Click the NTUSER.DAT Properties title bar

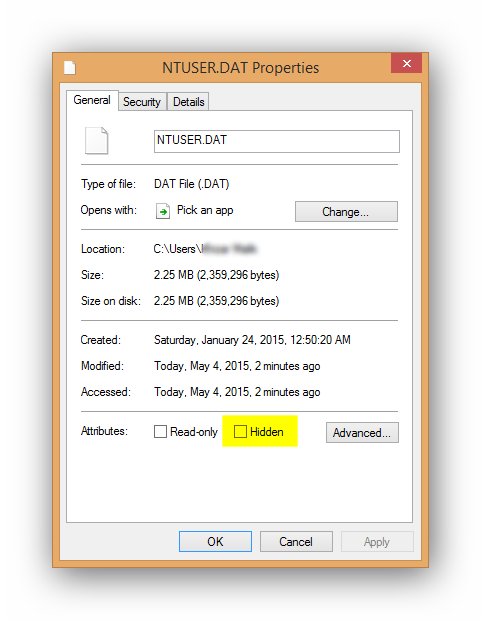[x=240, y=68]
